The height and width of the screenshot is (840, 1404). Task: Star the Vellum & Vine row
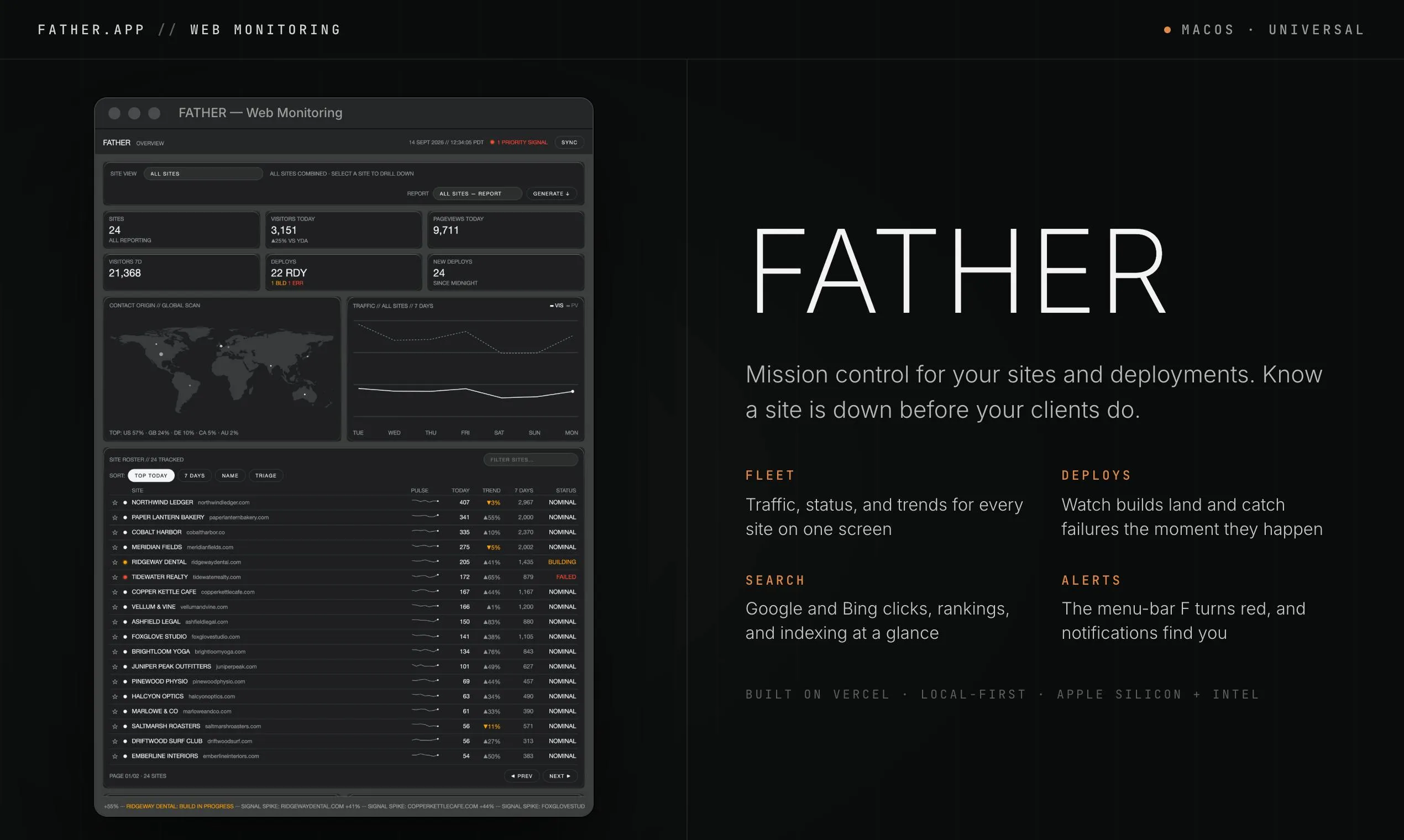click(x=115, y=607)
